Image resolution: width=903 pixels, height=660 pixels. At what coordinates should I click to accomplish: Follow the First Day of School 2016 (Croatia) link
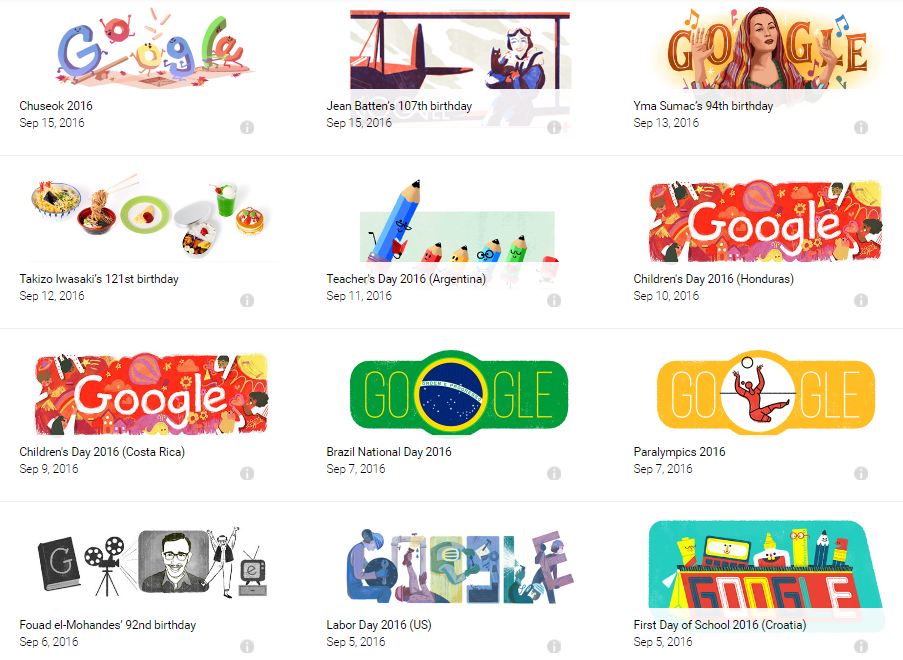[x=720, y=625]
